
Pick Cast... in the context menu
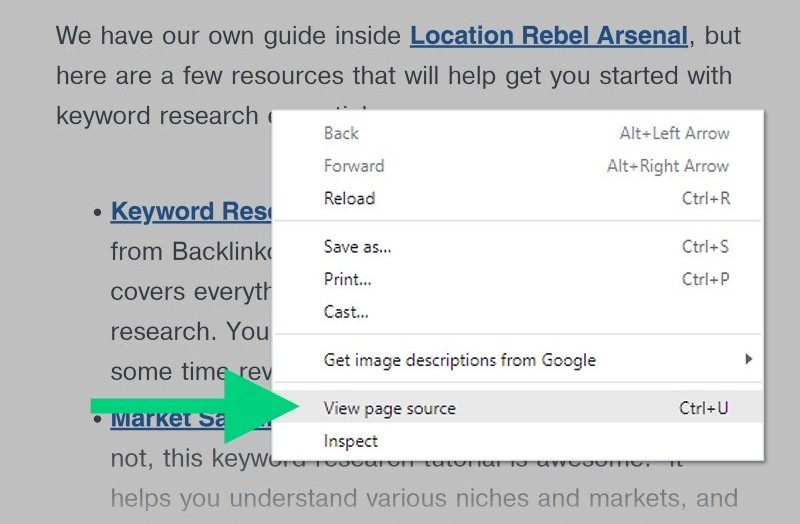(346, 312)
